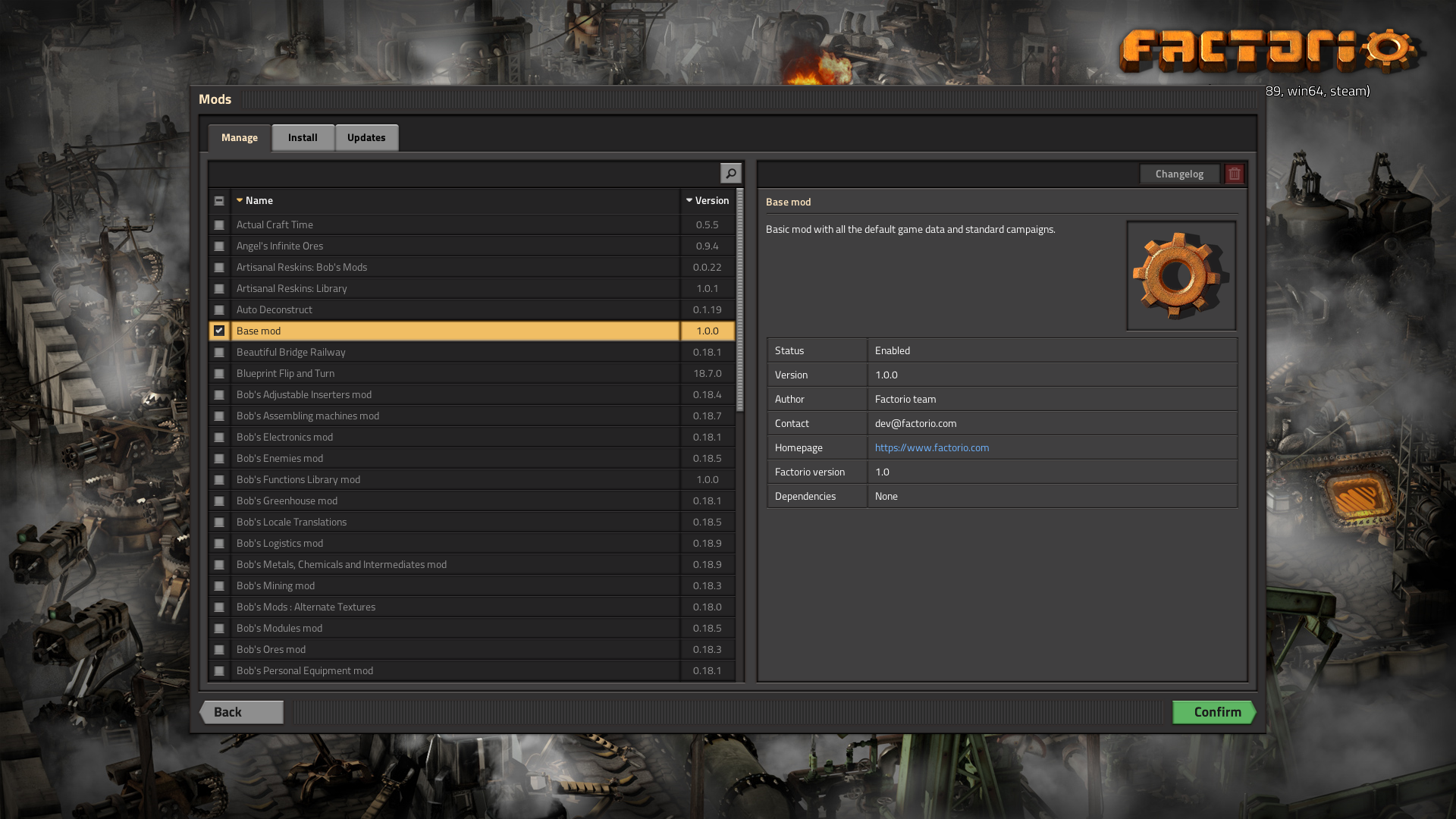
Task: Sort mods by the Version column header
Action: tap(708, 201)
